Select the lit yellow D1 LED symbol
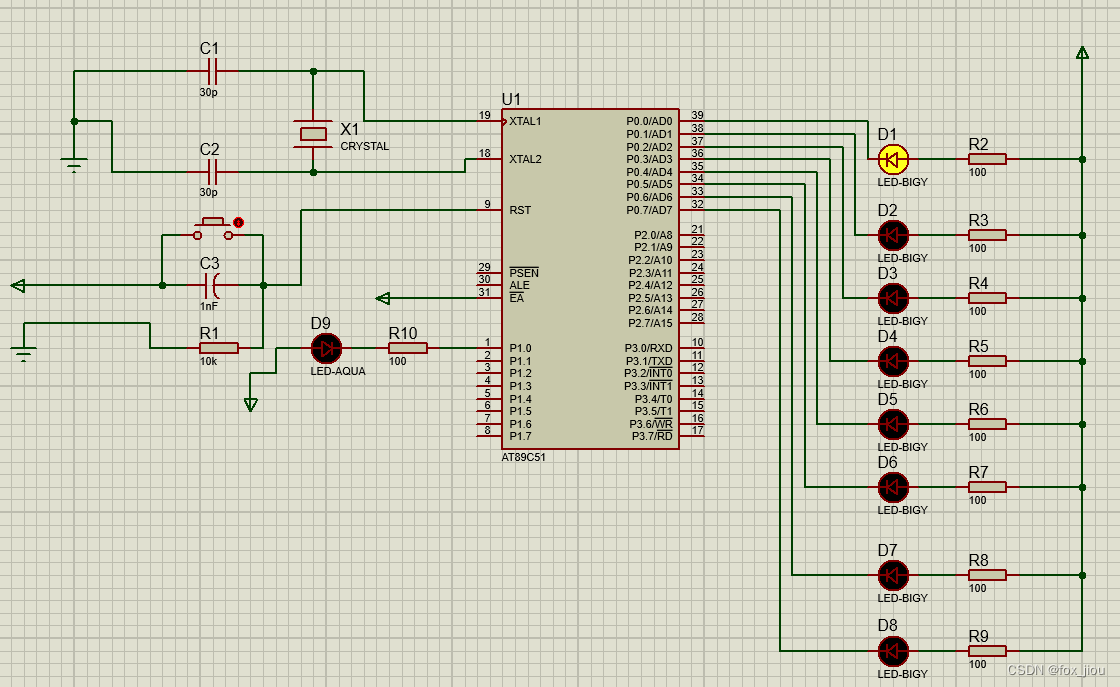 coord(892,159)
